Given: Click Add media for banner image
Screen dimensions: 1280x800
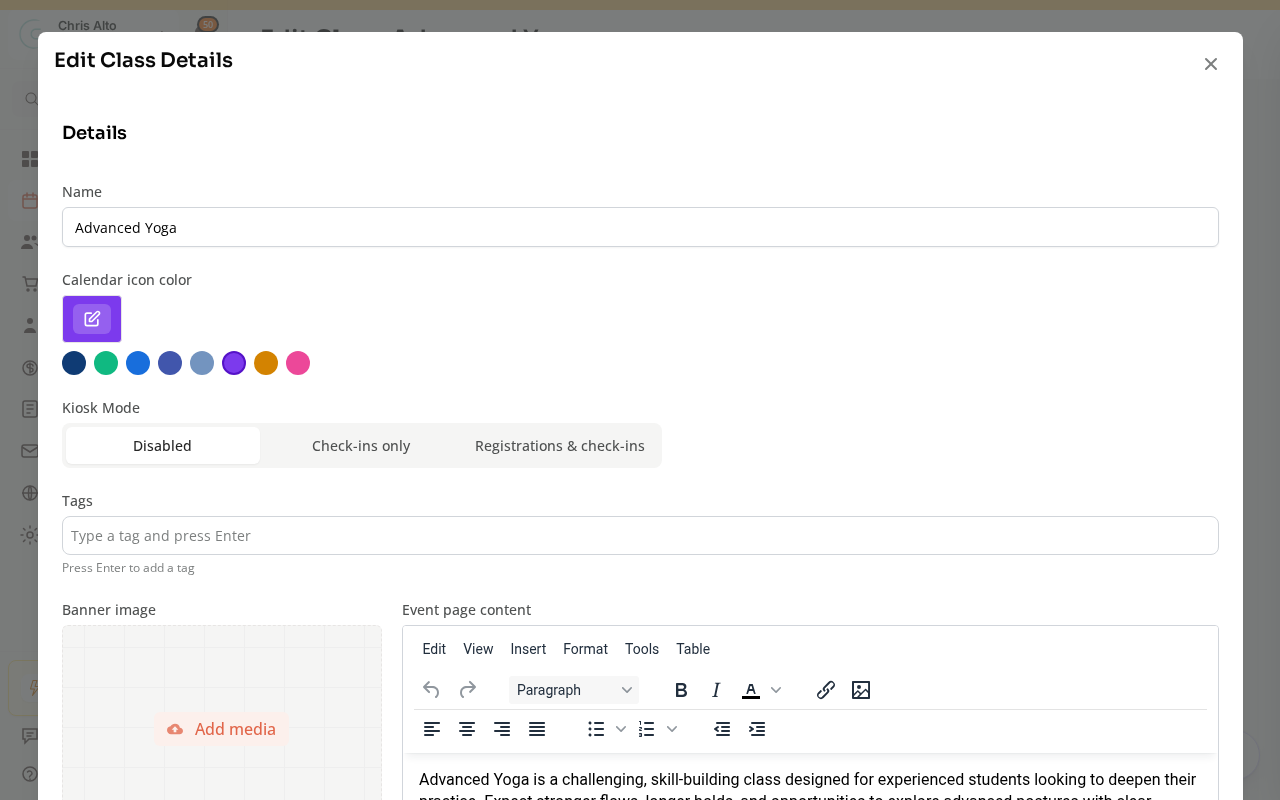Looking at the screenshot, I should click(222, 729).
